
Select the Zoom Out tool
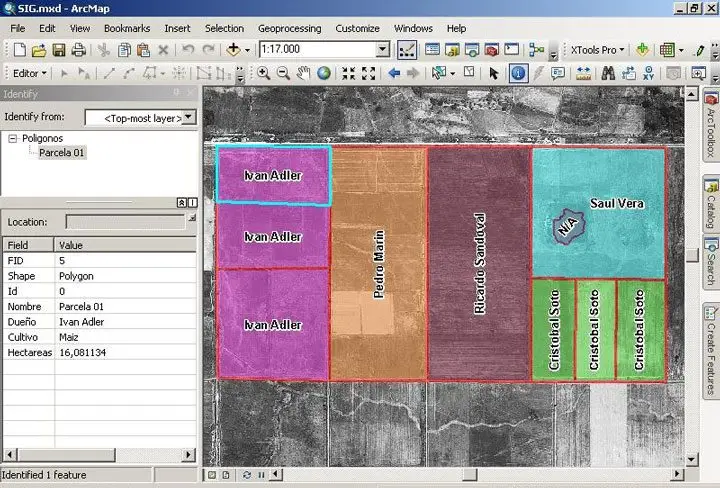point(283,73)
